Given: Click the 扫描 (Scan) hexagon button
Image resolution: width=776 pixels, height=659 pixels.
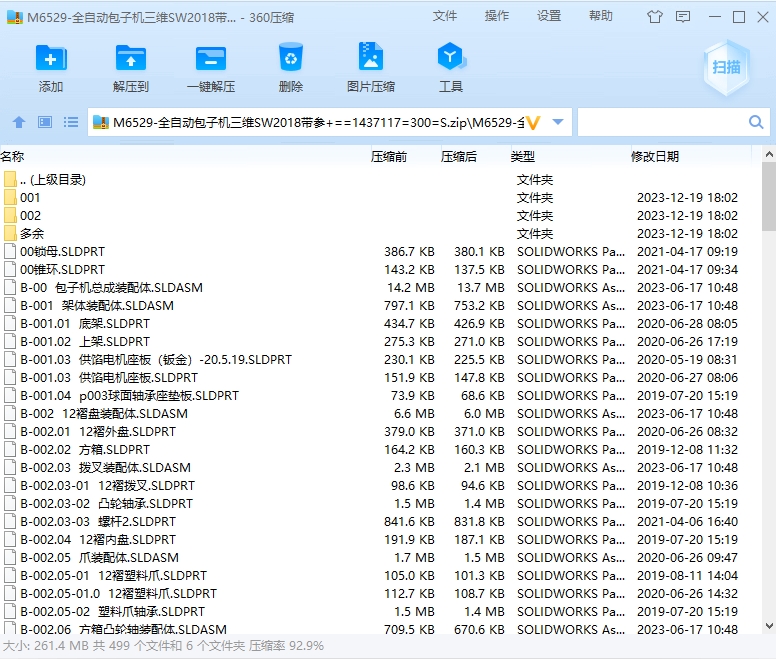Looking at the screenshot, I should pyautogui.click(x=726, y=68).
